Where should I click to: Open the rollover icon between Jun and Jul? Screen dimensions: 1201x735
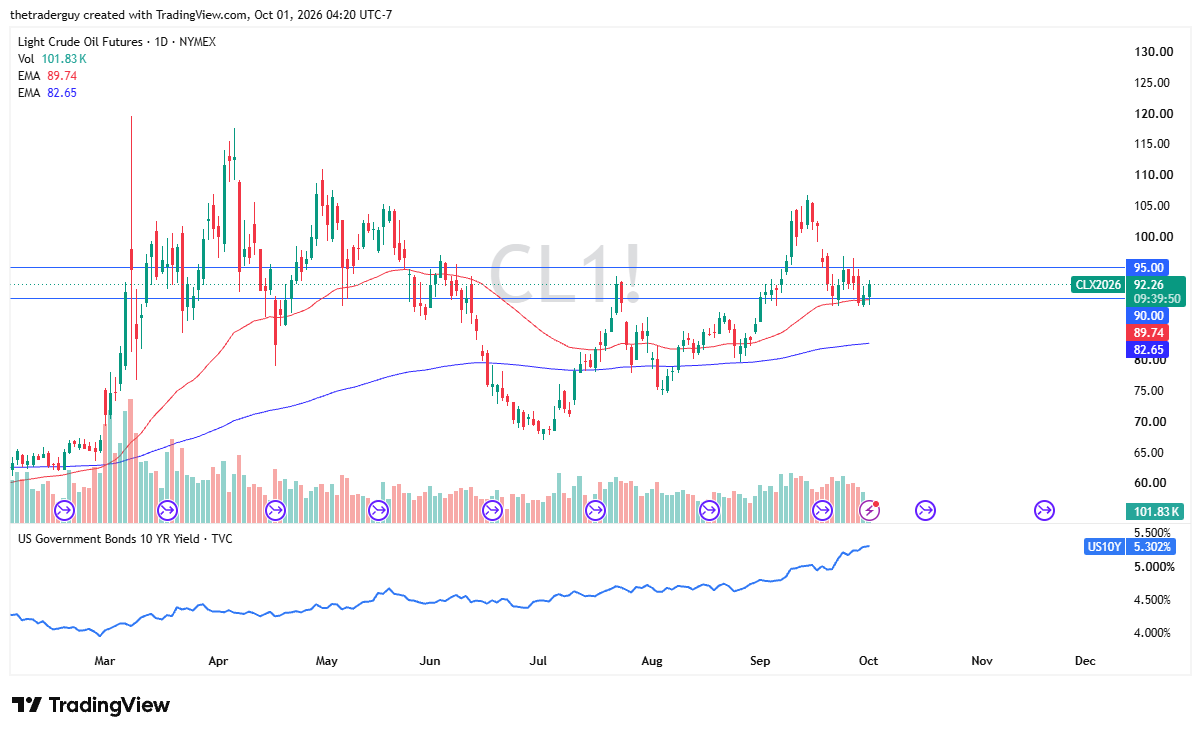pyautogui.click(x=492, y=511)
